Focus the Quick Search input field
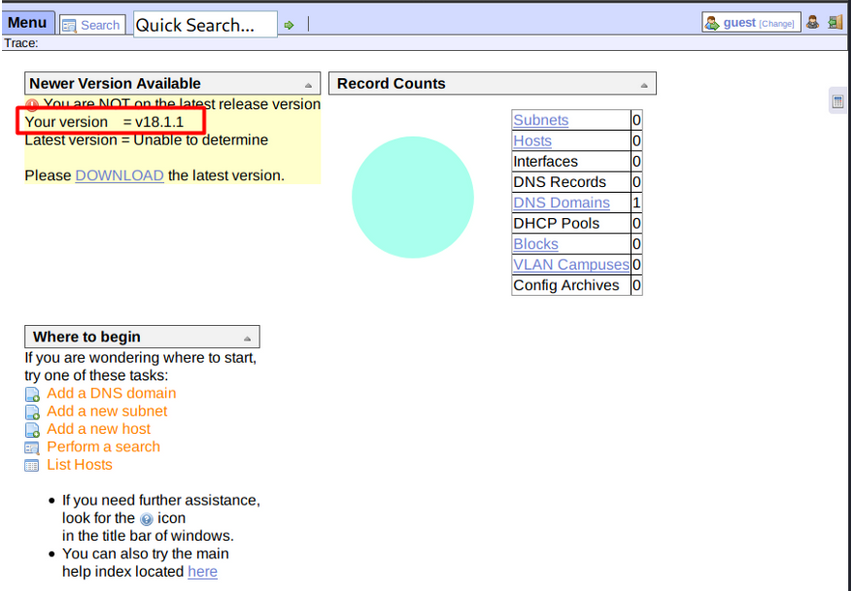 point(205,25)
